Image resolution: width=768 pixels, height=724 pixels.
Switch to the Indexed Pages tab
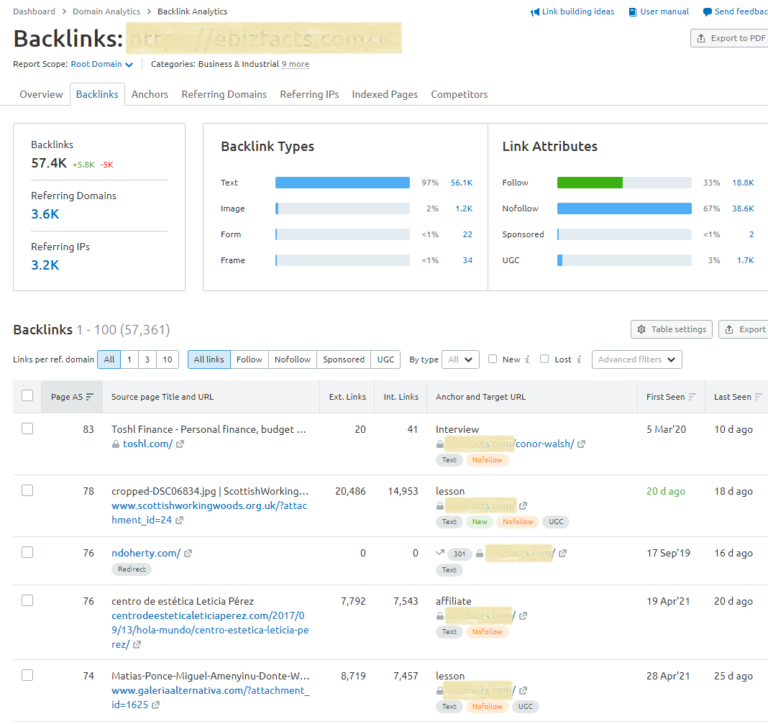click(384, 94)
